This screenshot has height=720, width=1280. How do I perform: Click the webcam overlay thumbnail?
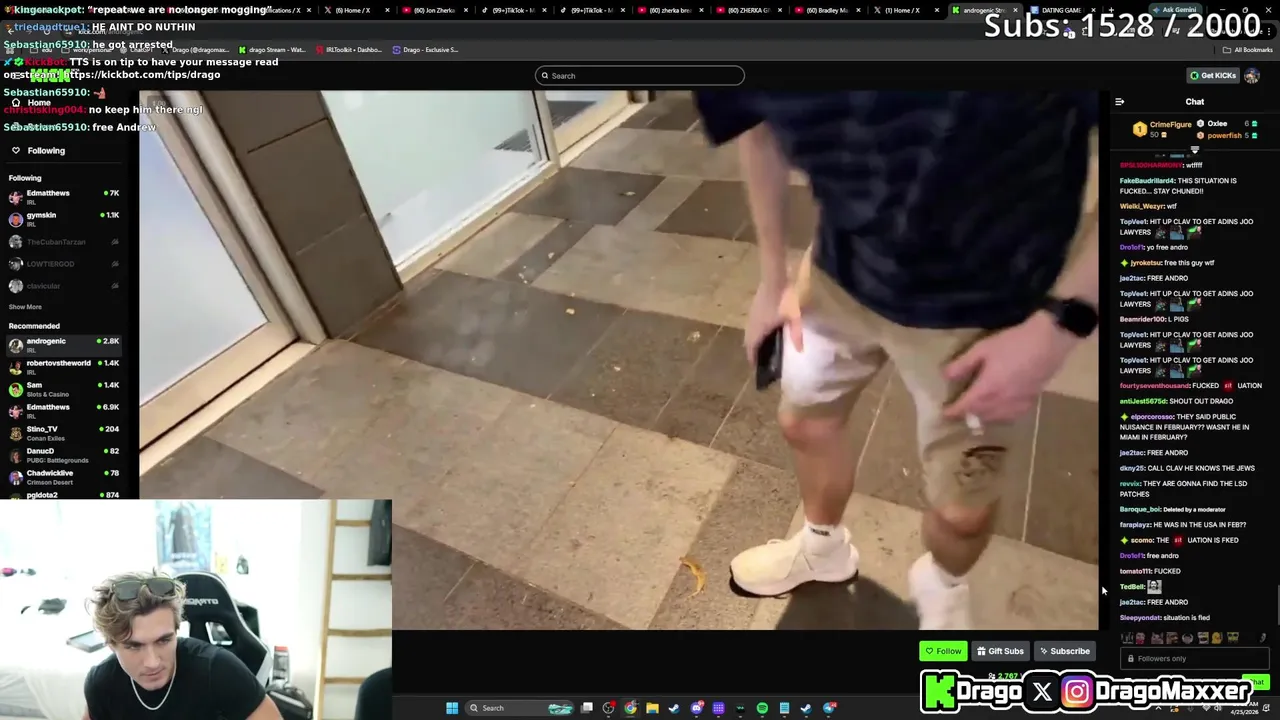click(196, 610)
